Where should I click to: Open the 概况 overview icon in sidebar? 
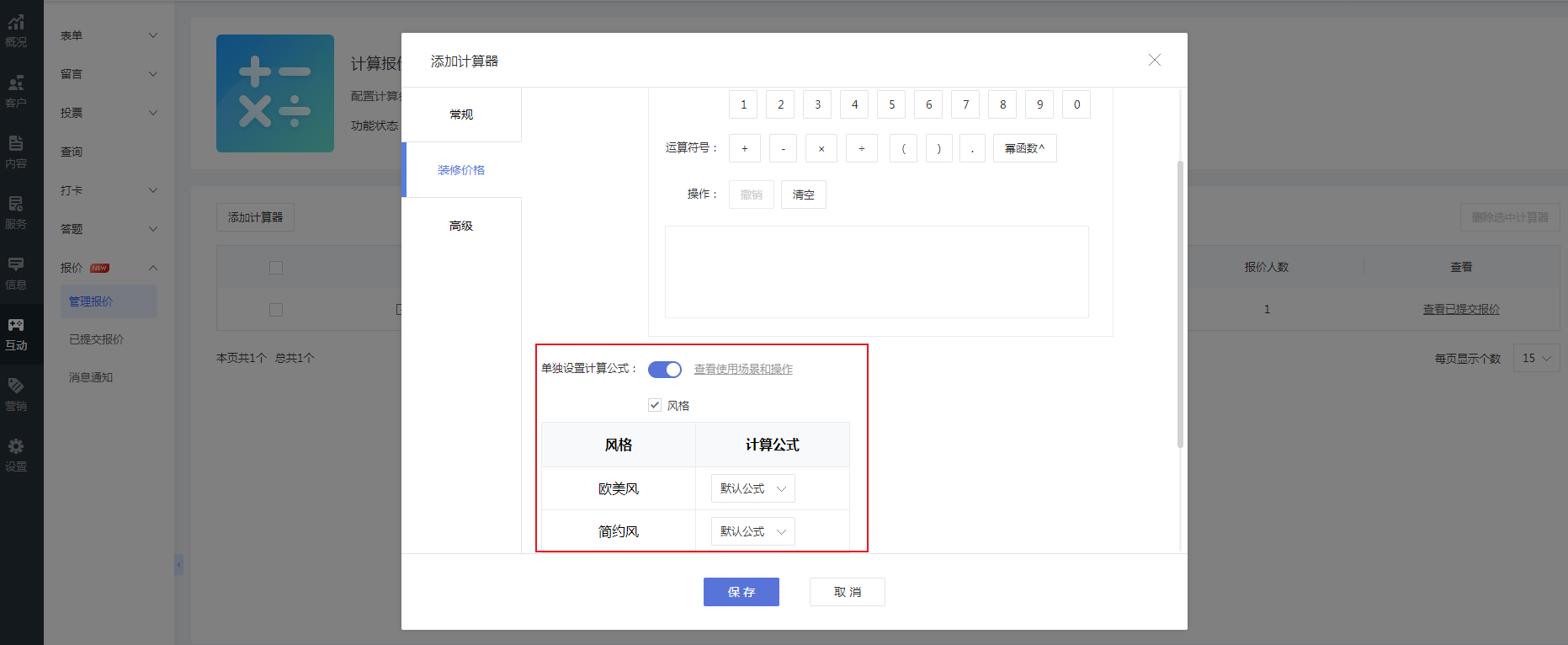pyautogui.click(x=16, y=31)
